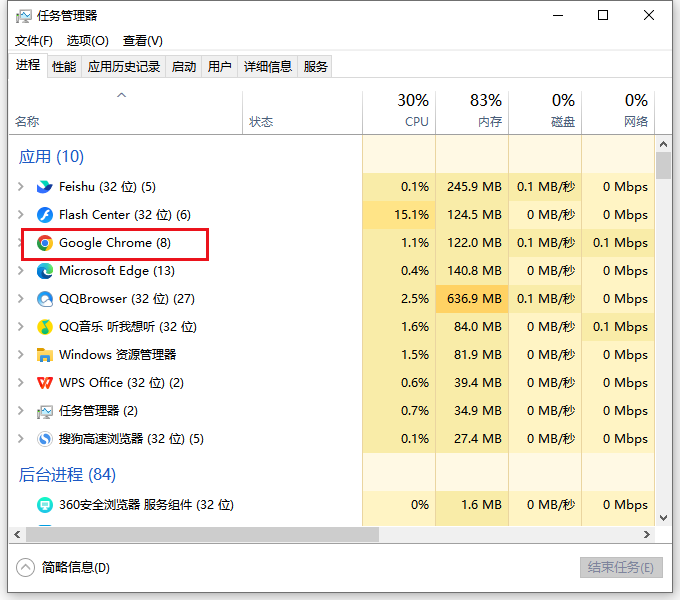Click the Microsoft Edge icon
Viewport: 680px width, 600px height.
pos(45,271)
